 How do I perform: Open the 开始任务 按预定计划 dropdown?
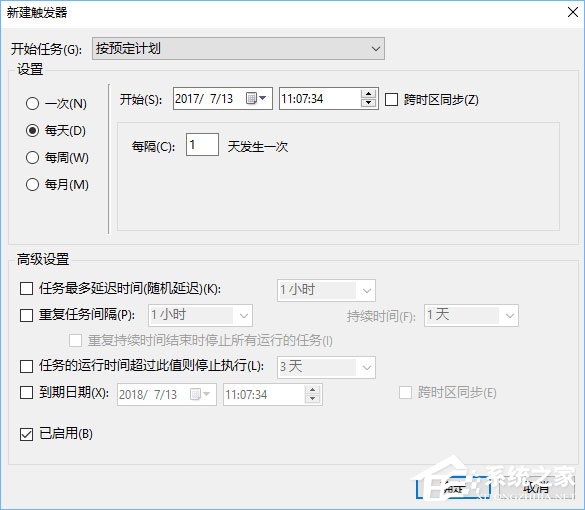point(238,49)
